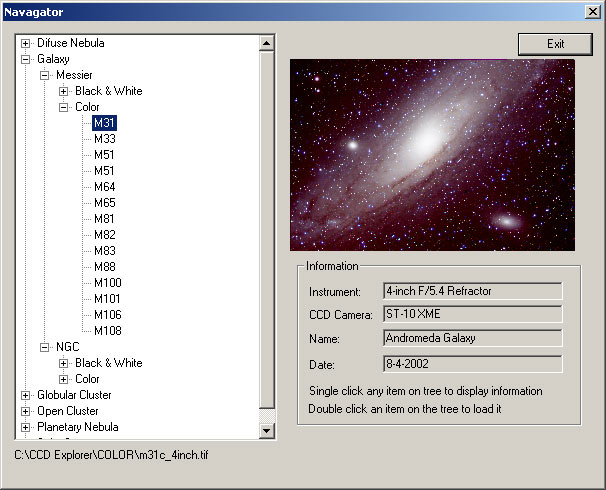
Task: Click the tree scrollbar down arrow
Action: 267,430
